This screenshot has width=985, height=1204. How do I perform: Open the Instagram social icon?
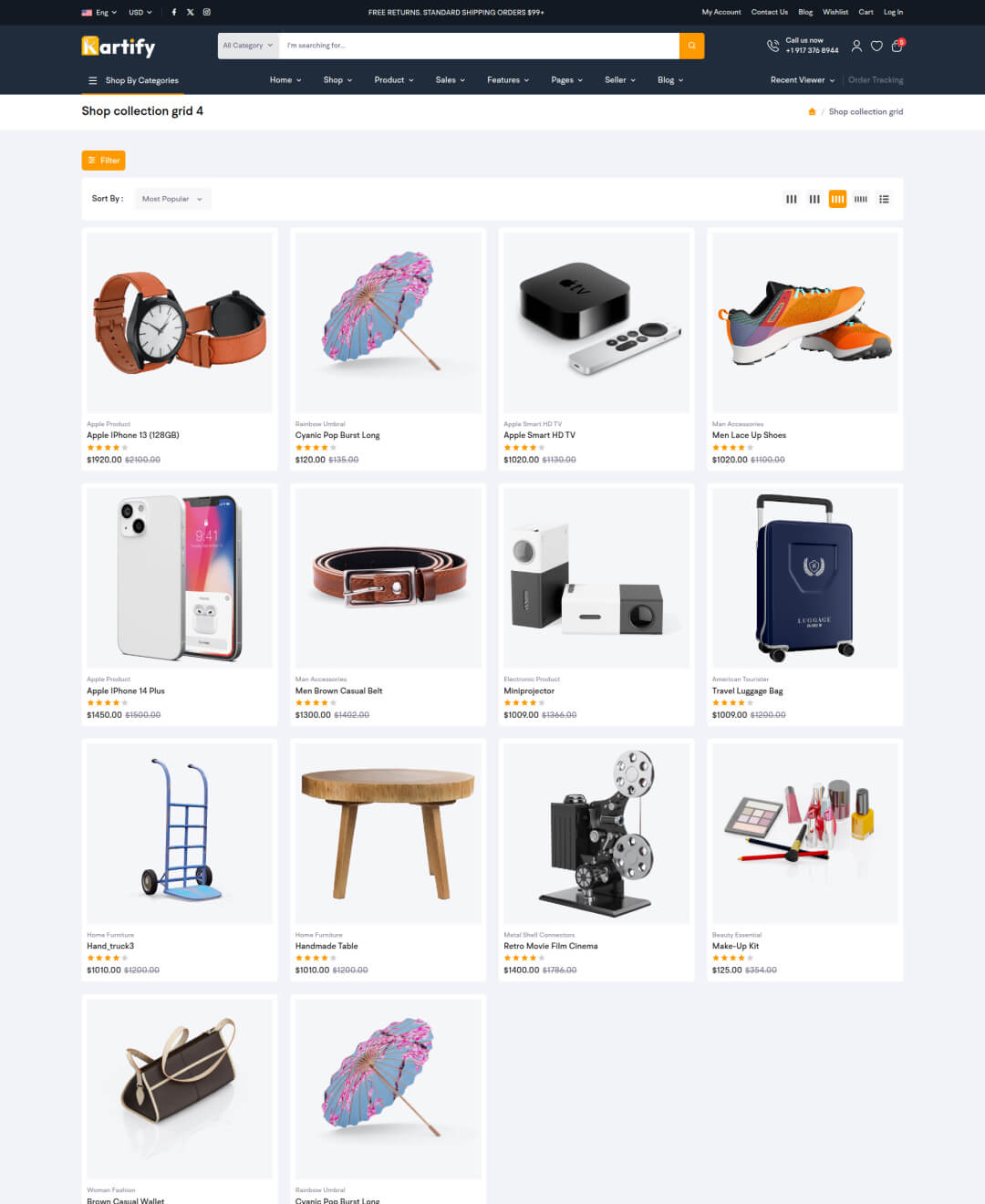(206, 12)
